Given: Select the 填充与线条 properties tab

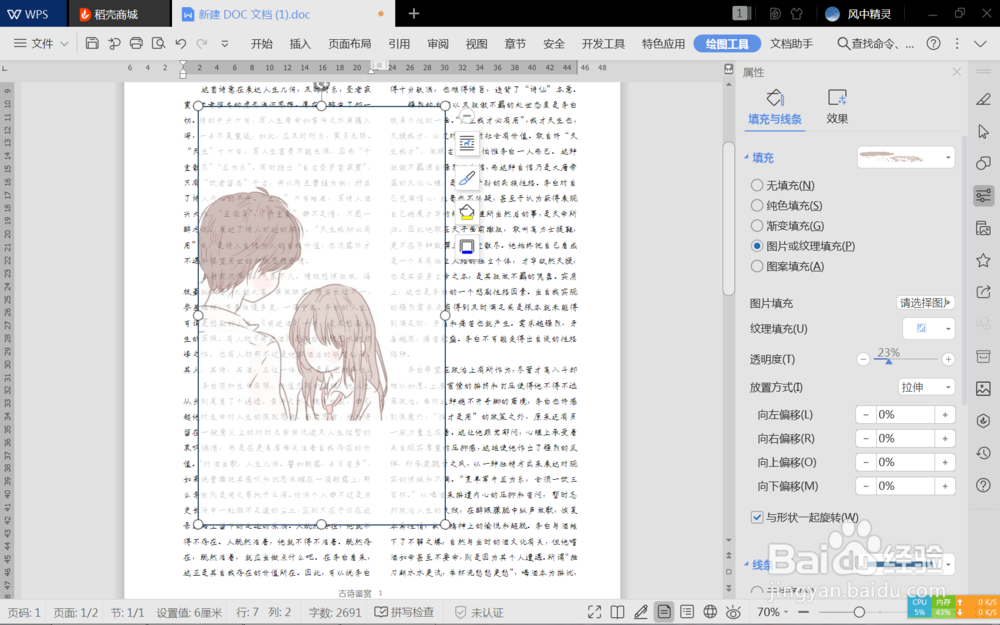Looking at the screenshot, I should [775, 107].
